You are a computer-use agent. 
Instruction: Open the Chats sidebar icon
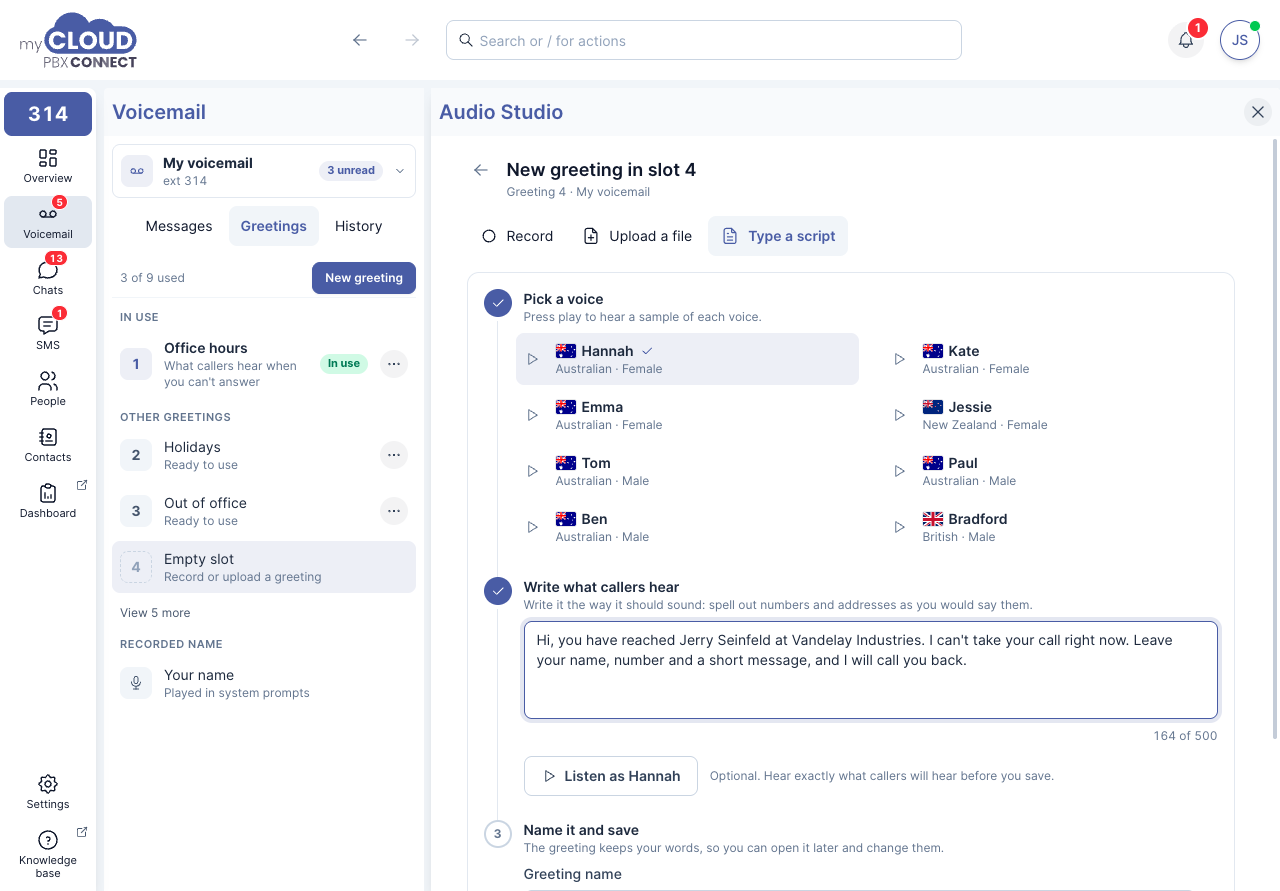pos(48,277)
